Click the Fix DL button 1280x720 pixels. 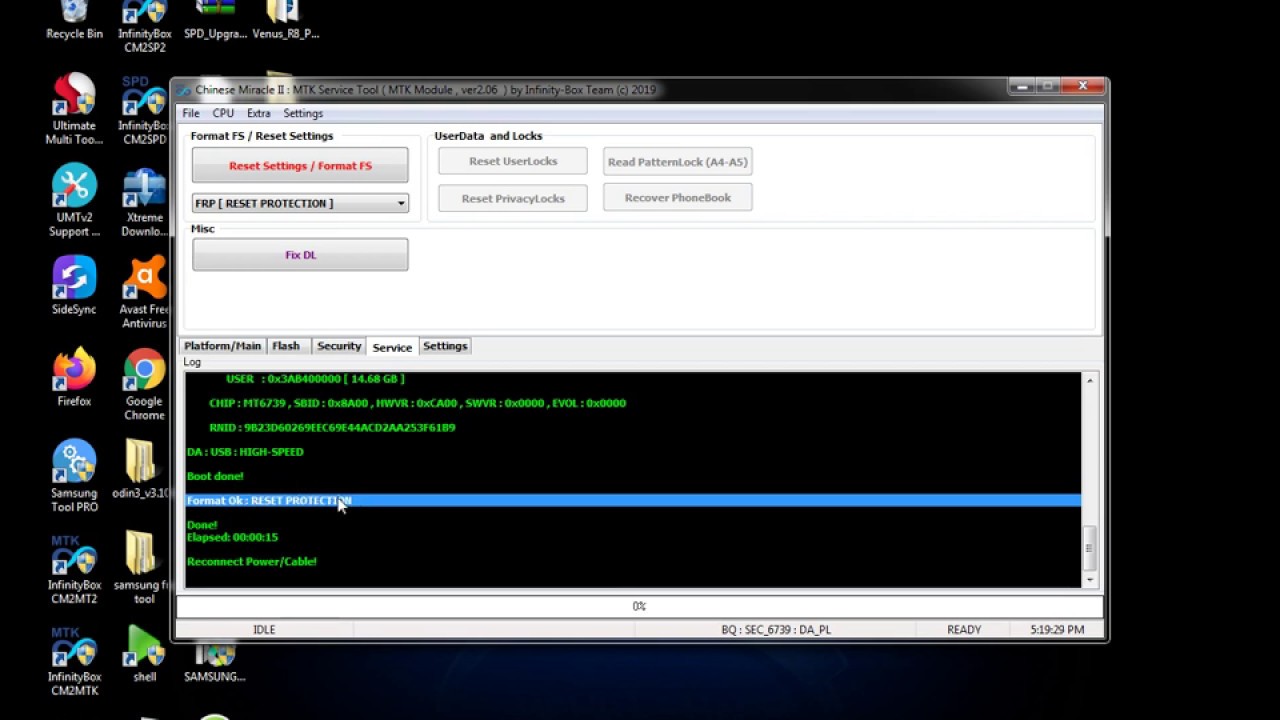(x=300, y=255)
